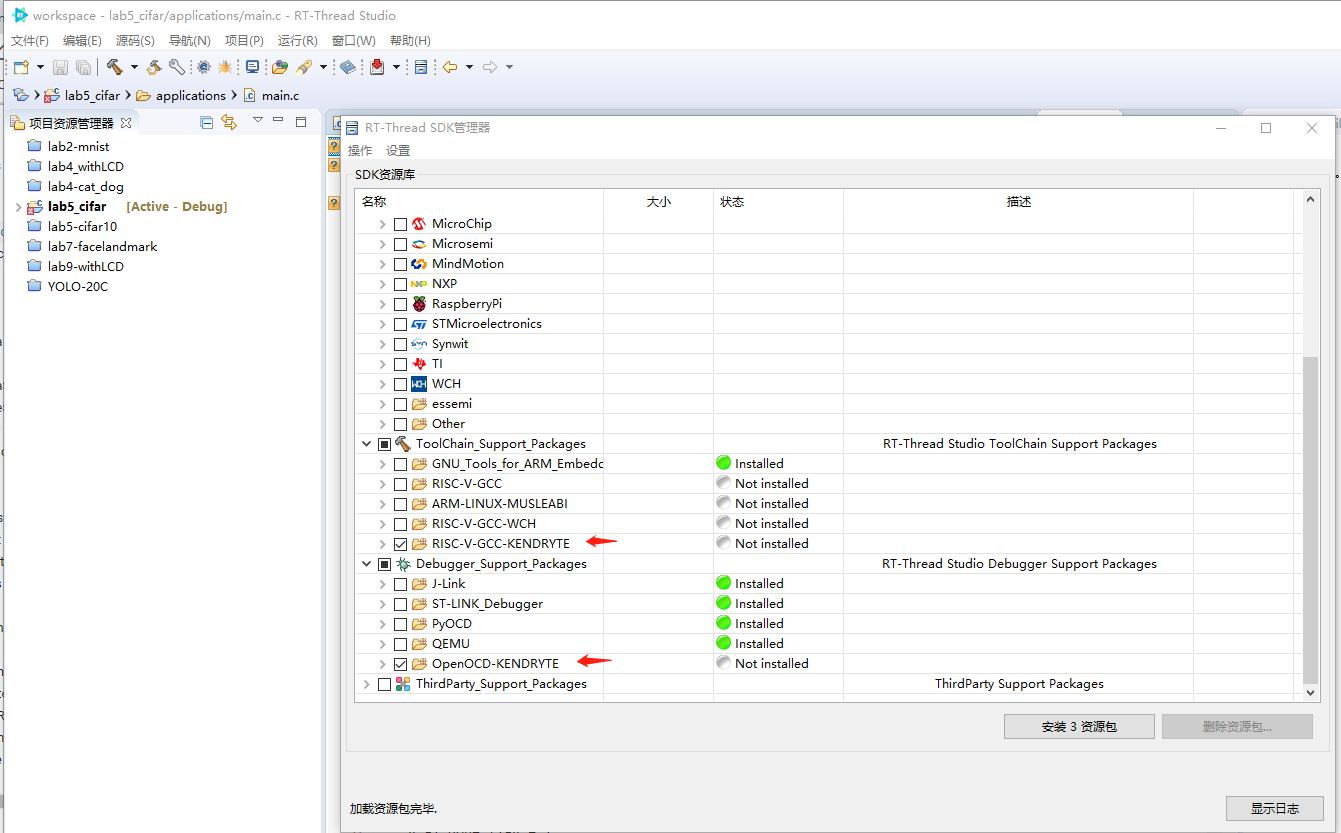Image resolution: width=1341 pixels, height=833 pixels.
Task: Open the blue gear RT-Thread settings icon
Action: [203, 67]
